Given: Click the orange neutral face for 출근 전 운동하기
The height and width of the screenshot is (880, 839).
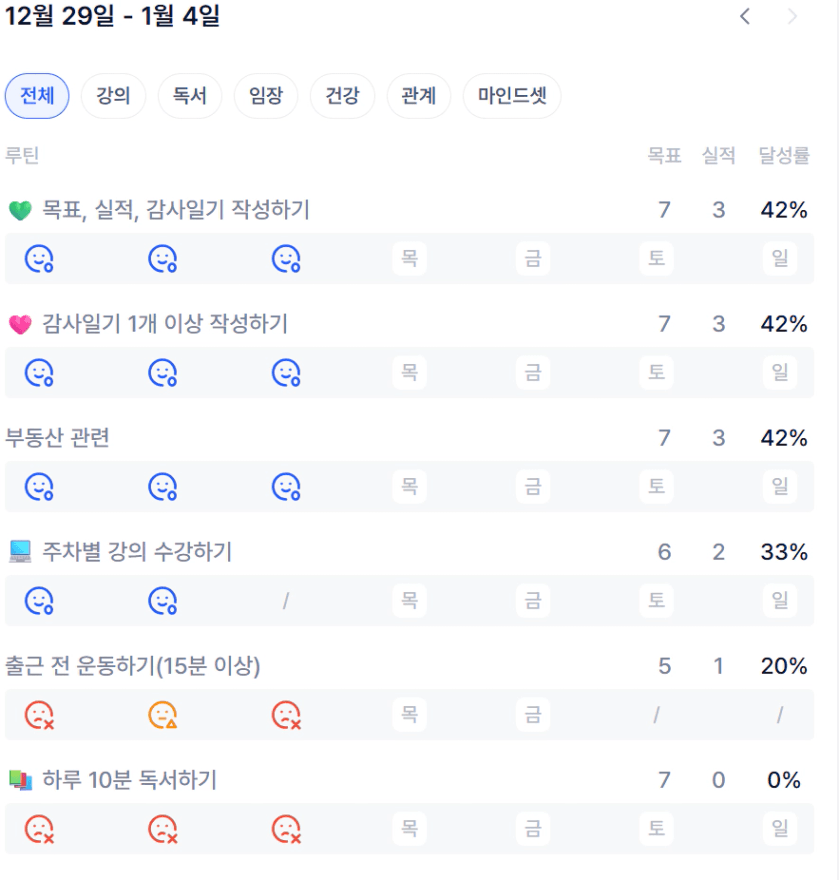Looking at the screenshot, I should point(163,715).
